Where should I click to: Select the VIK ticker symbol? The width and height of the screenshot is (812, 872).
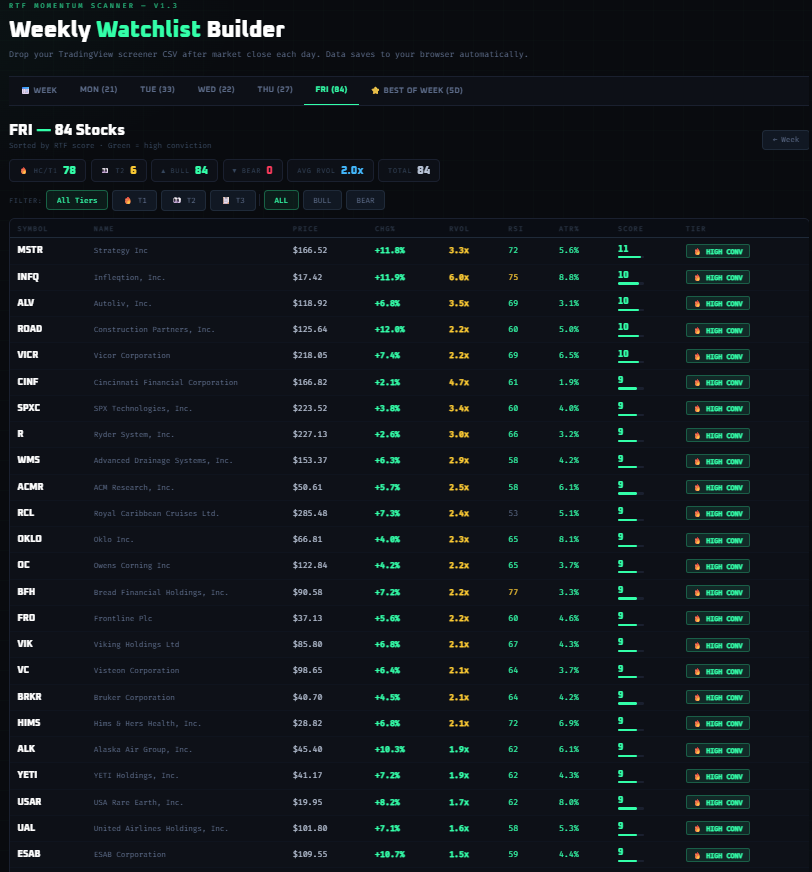(x=25, y=644)
